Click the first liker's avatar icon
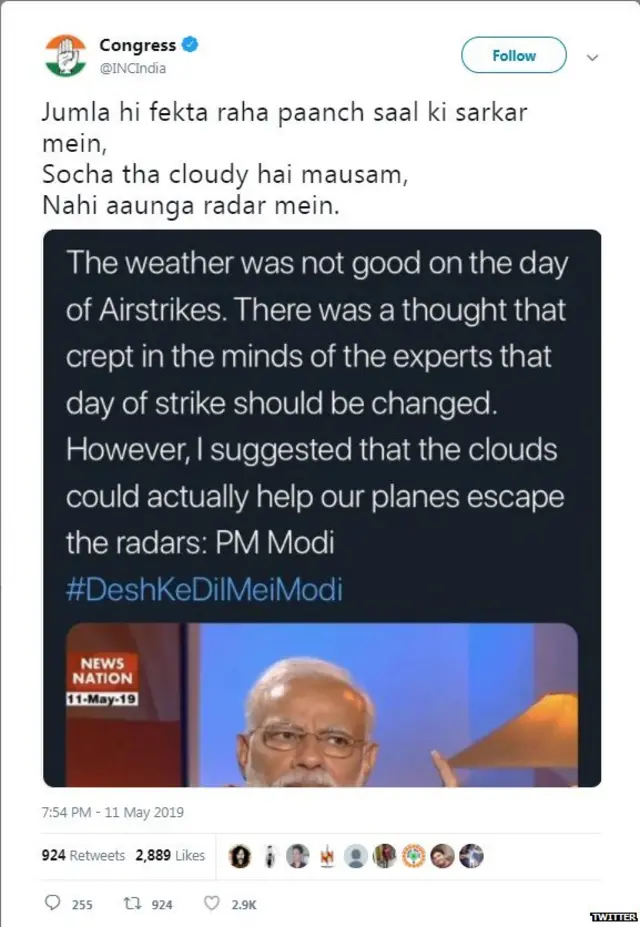 (x=241, y=857)
